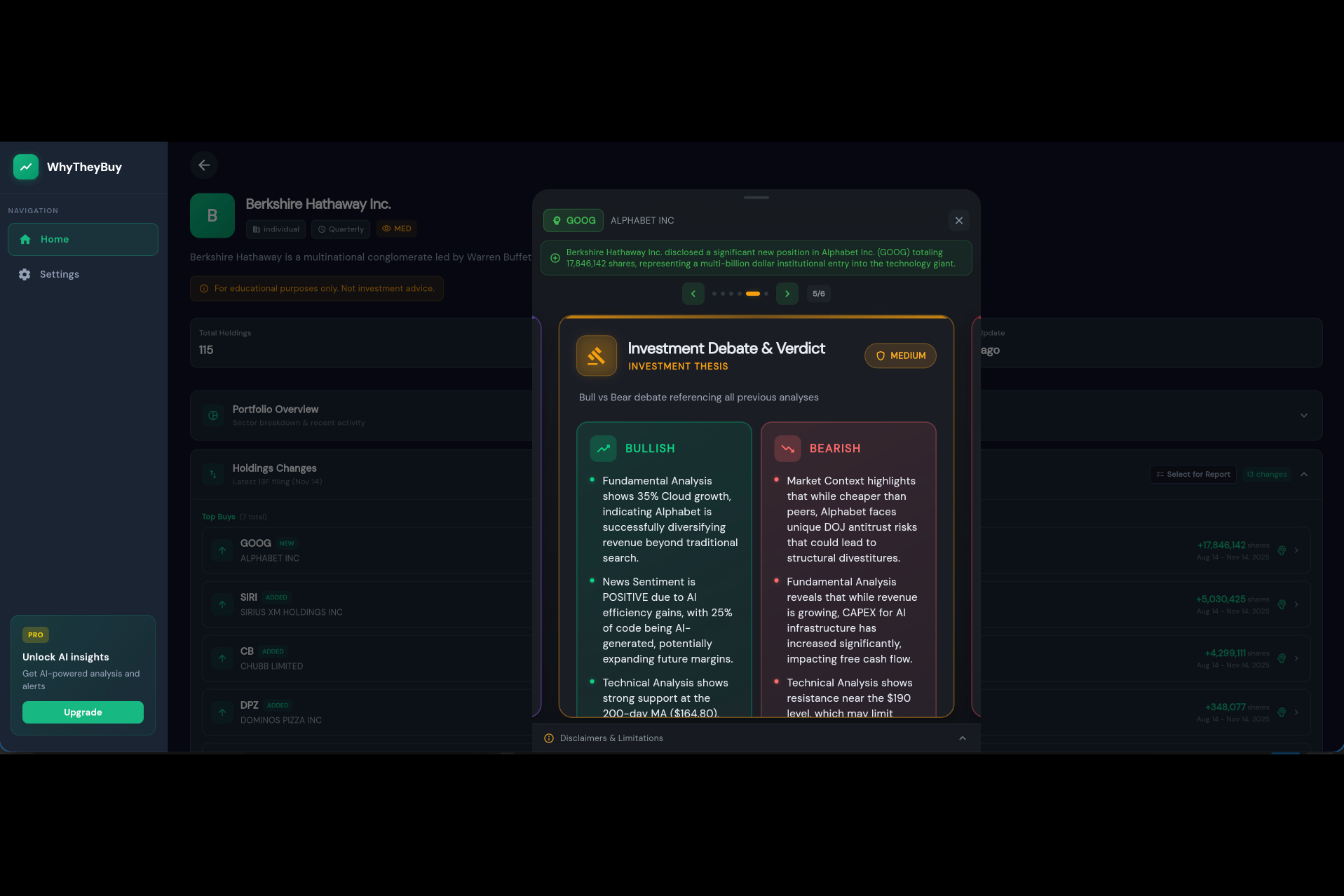1344x896 pixels.
Task: Open the Home navigation item
Action: 83,239
